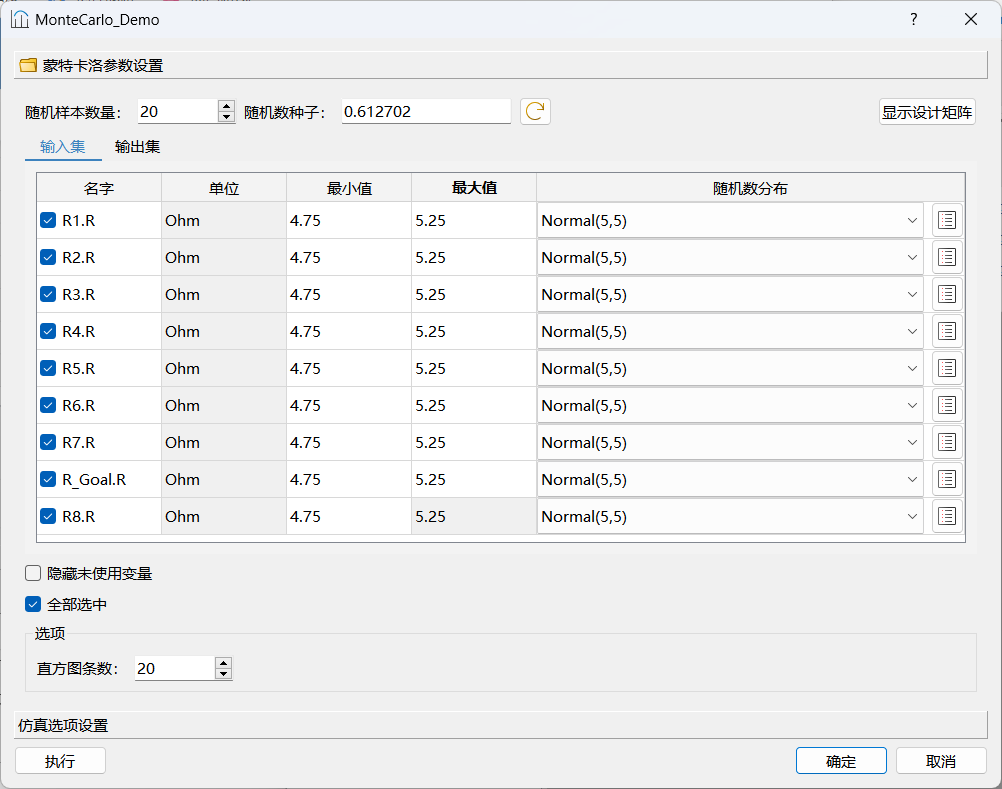
Task: Click the 执行 button
Action: click(x=60, y=761)
